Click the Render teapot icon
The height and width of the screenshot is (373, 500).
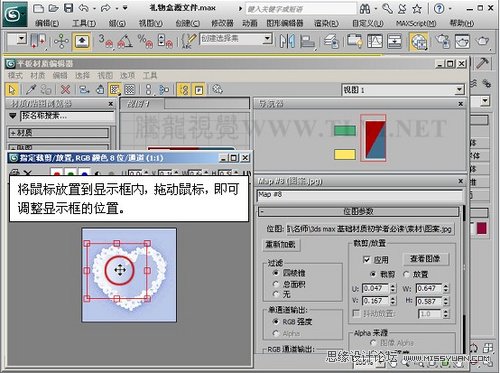(x=482, y=41)
